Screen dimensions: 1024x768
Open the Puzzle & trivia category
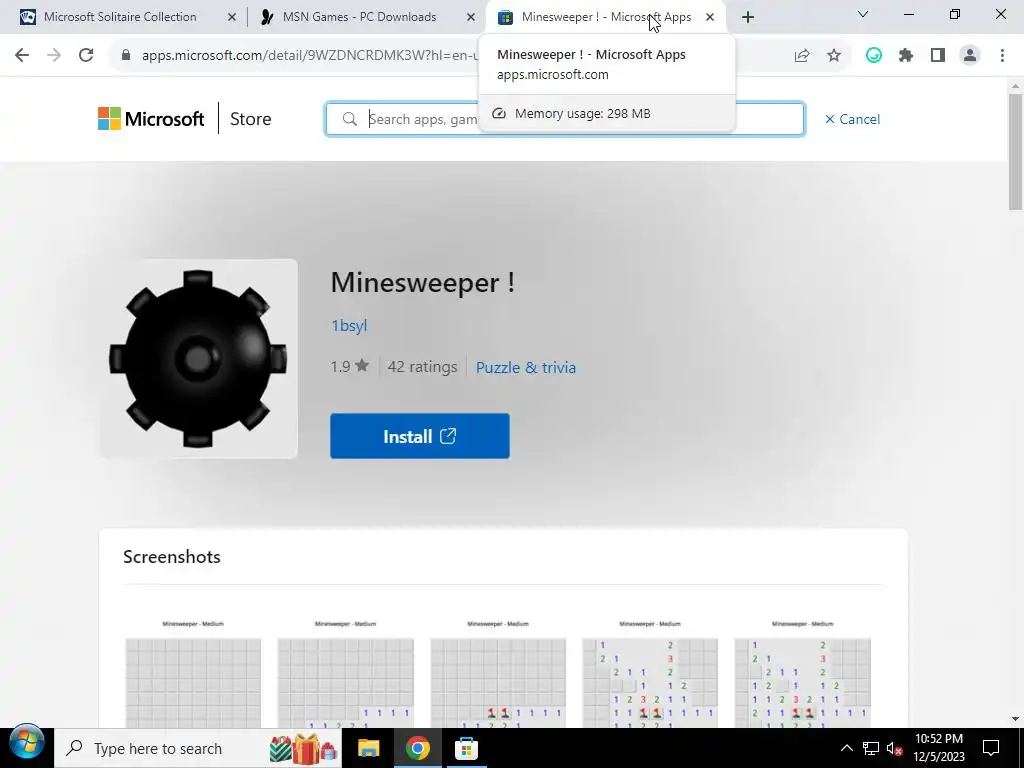(526, 368)
